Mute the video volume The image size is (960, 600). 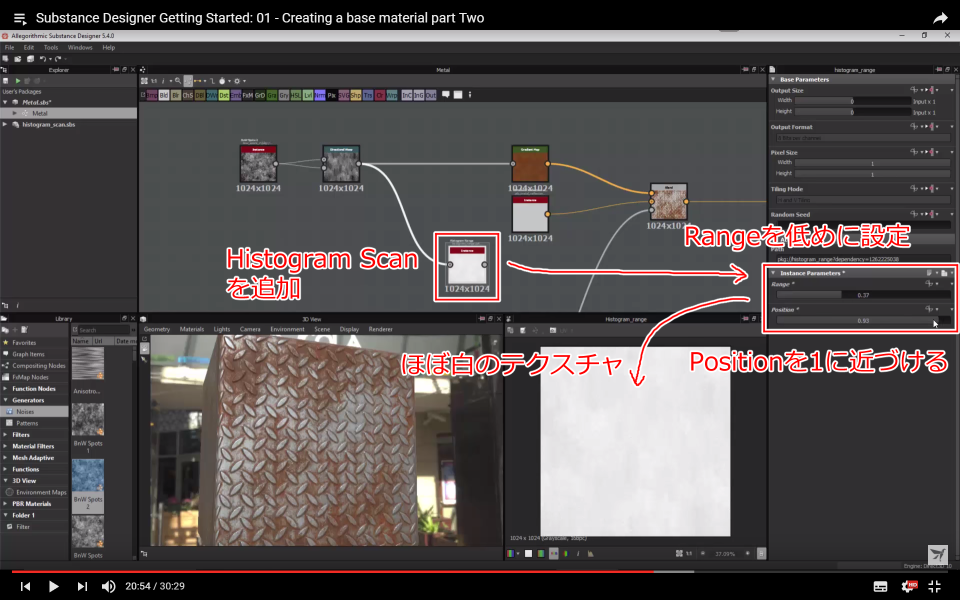108,587
